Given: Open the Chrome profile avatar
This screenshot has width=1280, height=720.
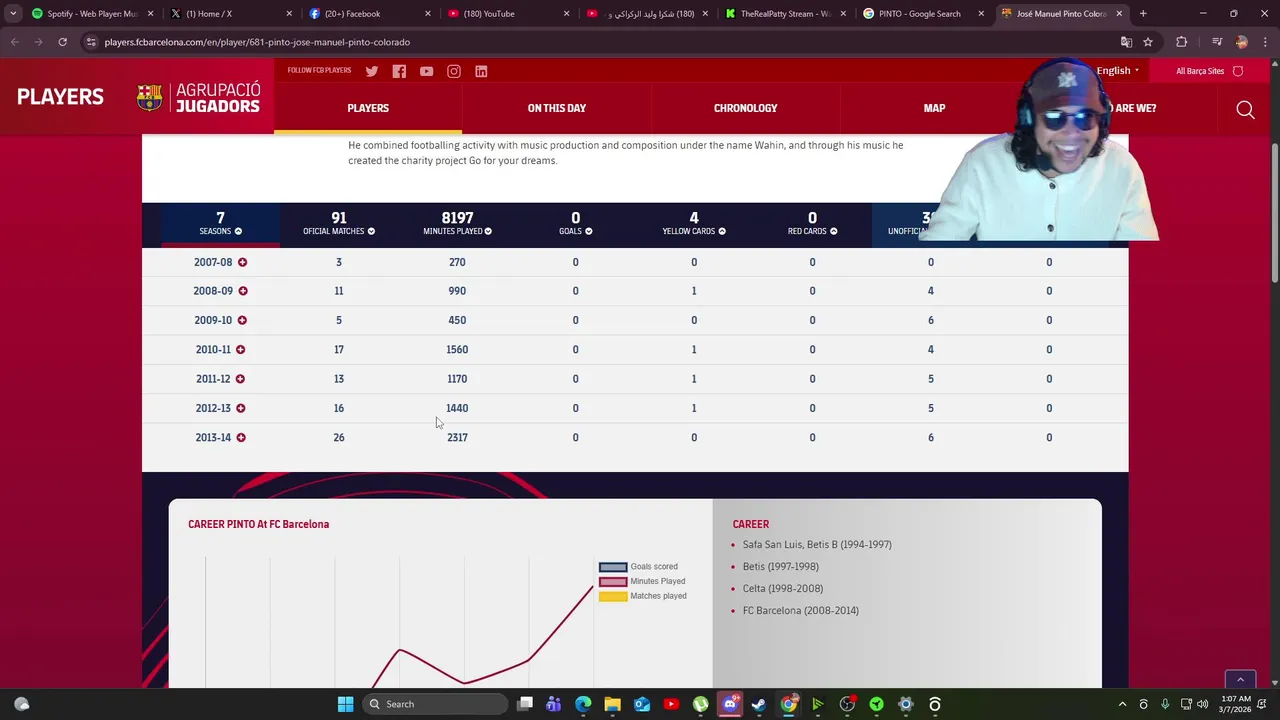Looking at the screenshot, I should click(x=1241, y=42).
